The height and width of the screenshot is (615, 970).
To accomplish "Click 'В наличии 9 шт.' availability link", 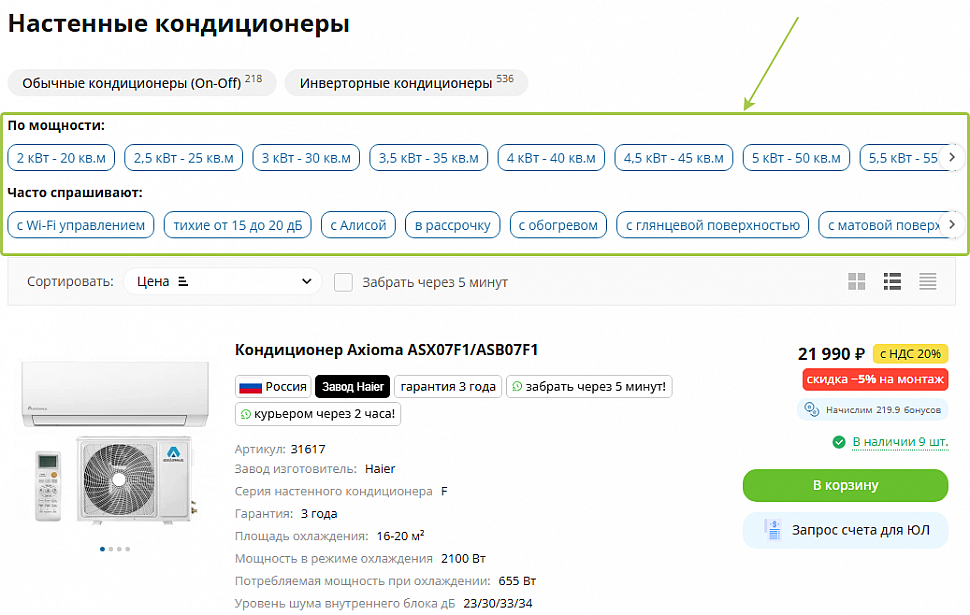I will (x=900, y=442).
